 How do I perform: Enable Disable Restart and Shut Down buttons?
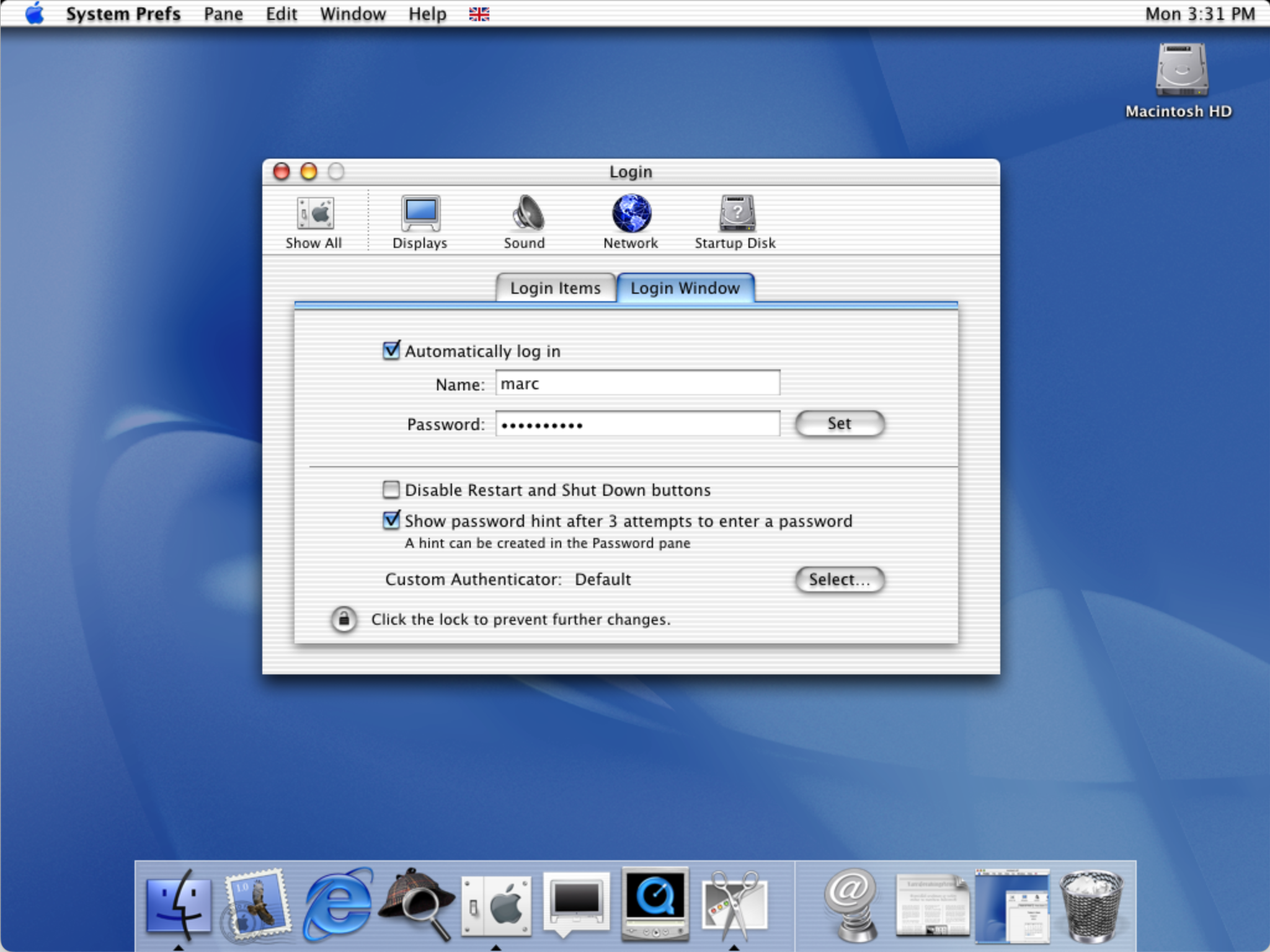[x=391, y=490]
